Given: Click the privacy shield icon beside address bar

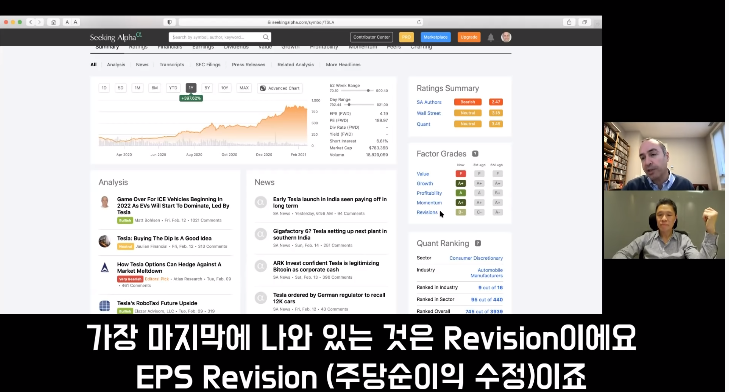Looking at the screenshot, I should tap(169, 22).
